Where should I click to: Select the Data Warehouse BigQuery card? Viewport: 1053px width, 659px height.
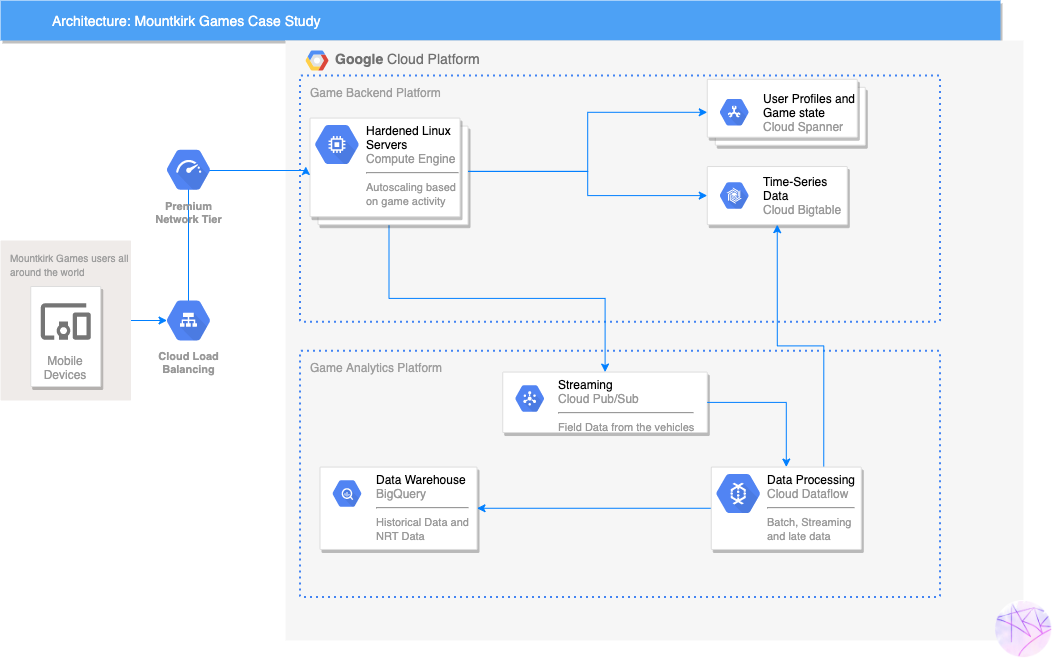pos(398,508)
